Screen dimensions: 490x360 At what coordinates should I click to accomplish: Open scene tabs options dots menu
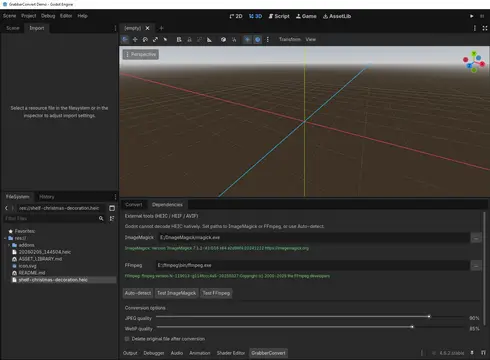pyautogui.click(x=475, y=28)
